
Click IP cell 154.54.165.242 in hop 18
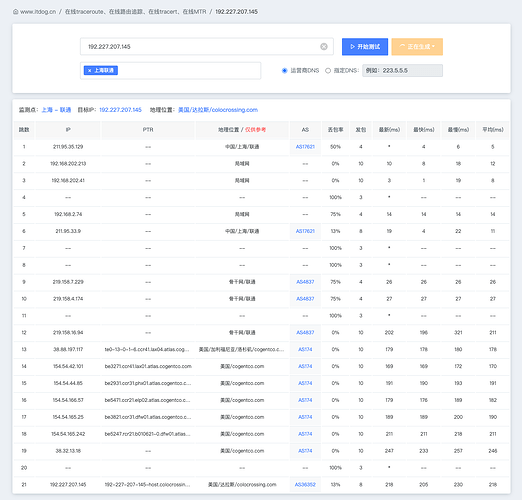68,434
